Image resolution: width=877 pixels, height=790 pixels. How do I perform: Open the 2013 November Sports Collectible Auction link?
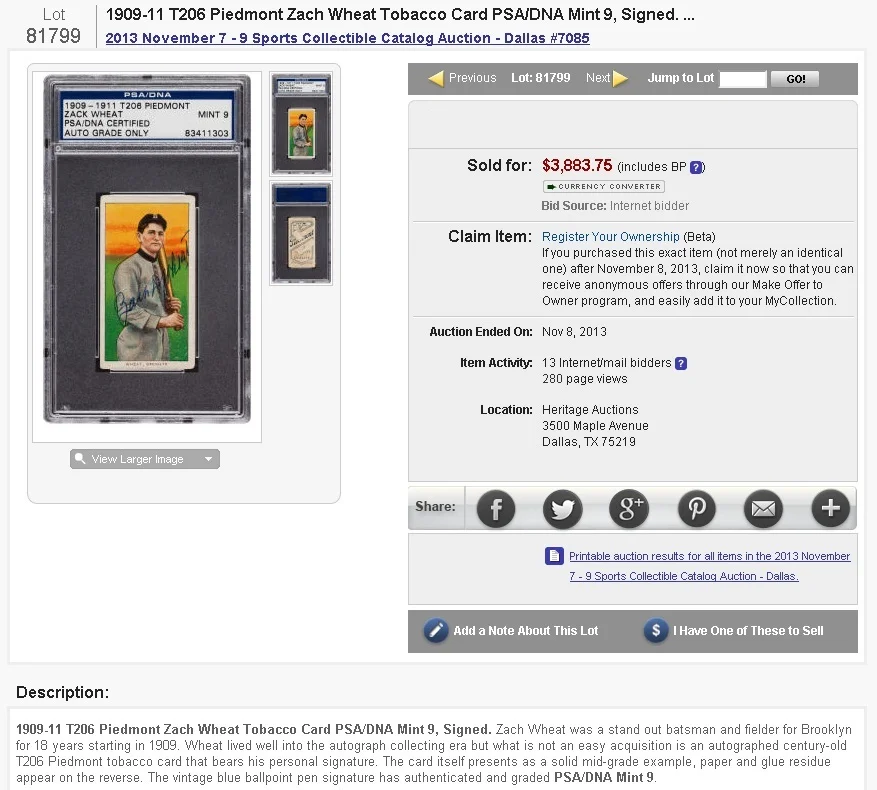(347, 38)
